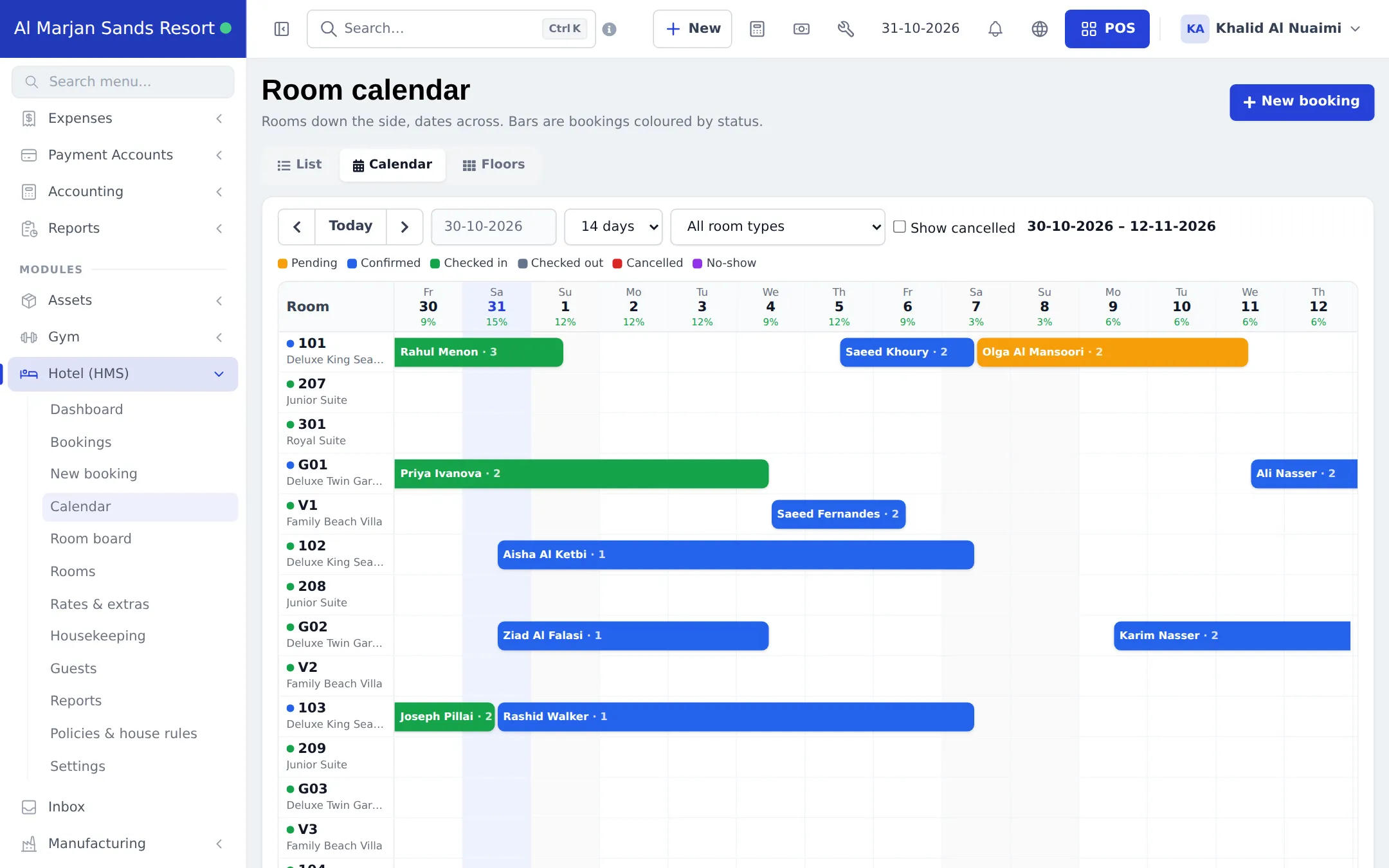The height and width of the screenshot is (868, 1389).
Task: Open Room board in hotel submenu
Action: [x=91, y=539]
